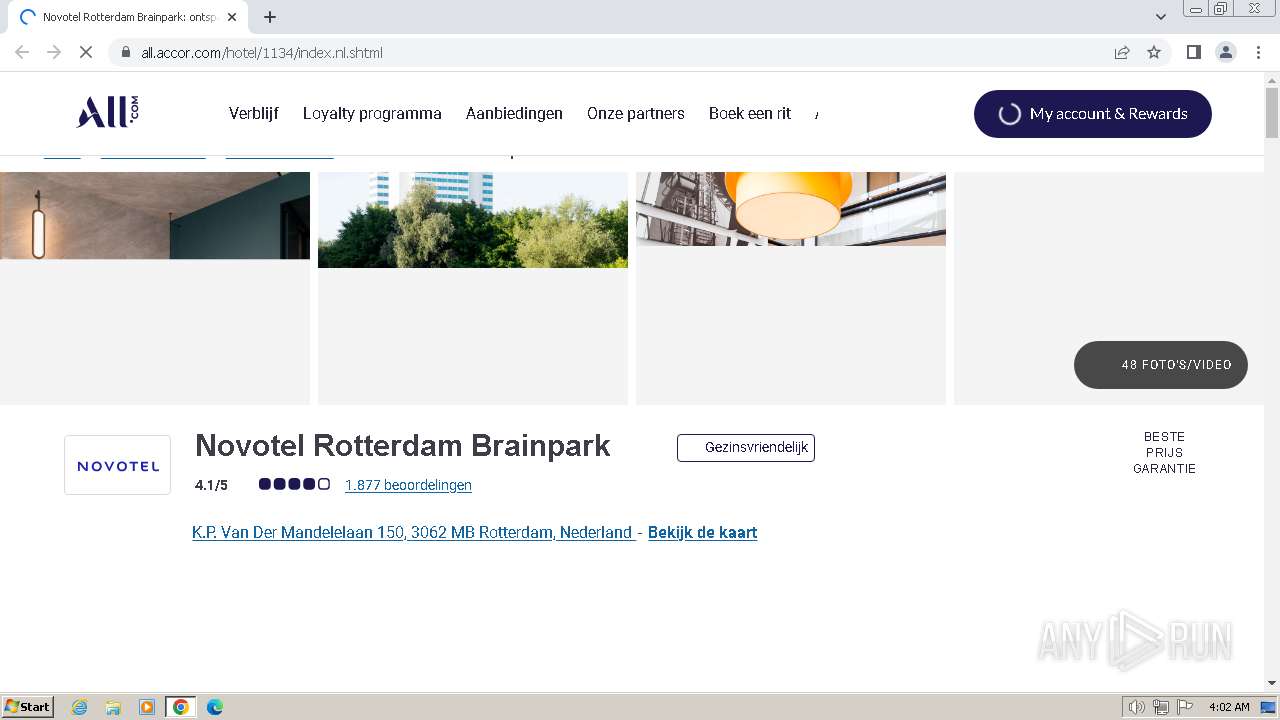1280x720 pixels.
Task: Click Bekijk de kaart link
Action: click(702, 533)
